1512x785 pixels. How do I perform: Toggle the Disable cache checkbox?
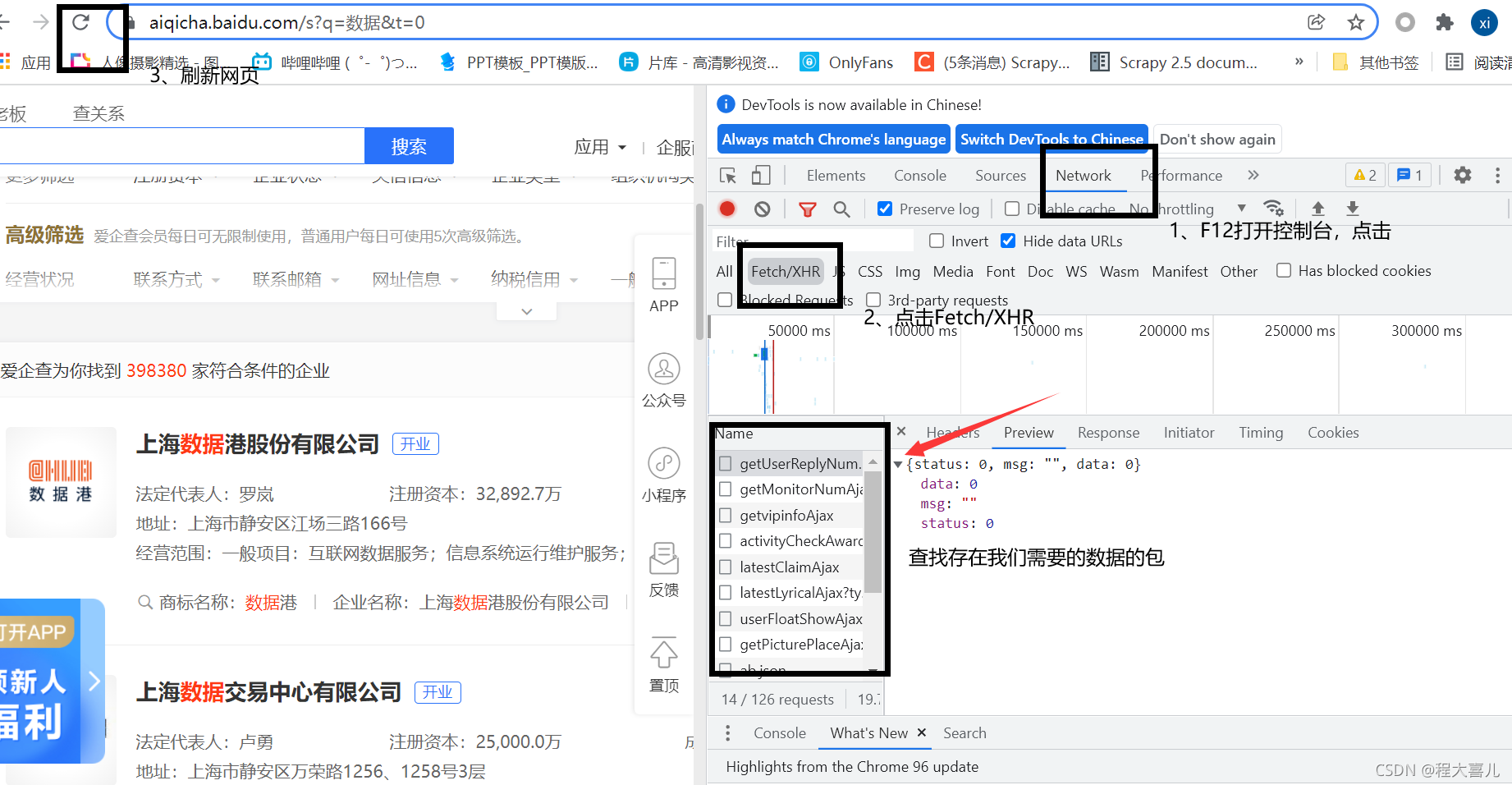click(x=1012, y=209)
